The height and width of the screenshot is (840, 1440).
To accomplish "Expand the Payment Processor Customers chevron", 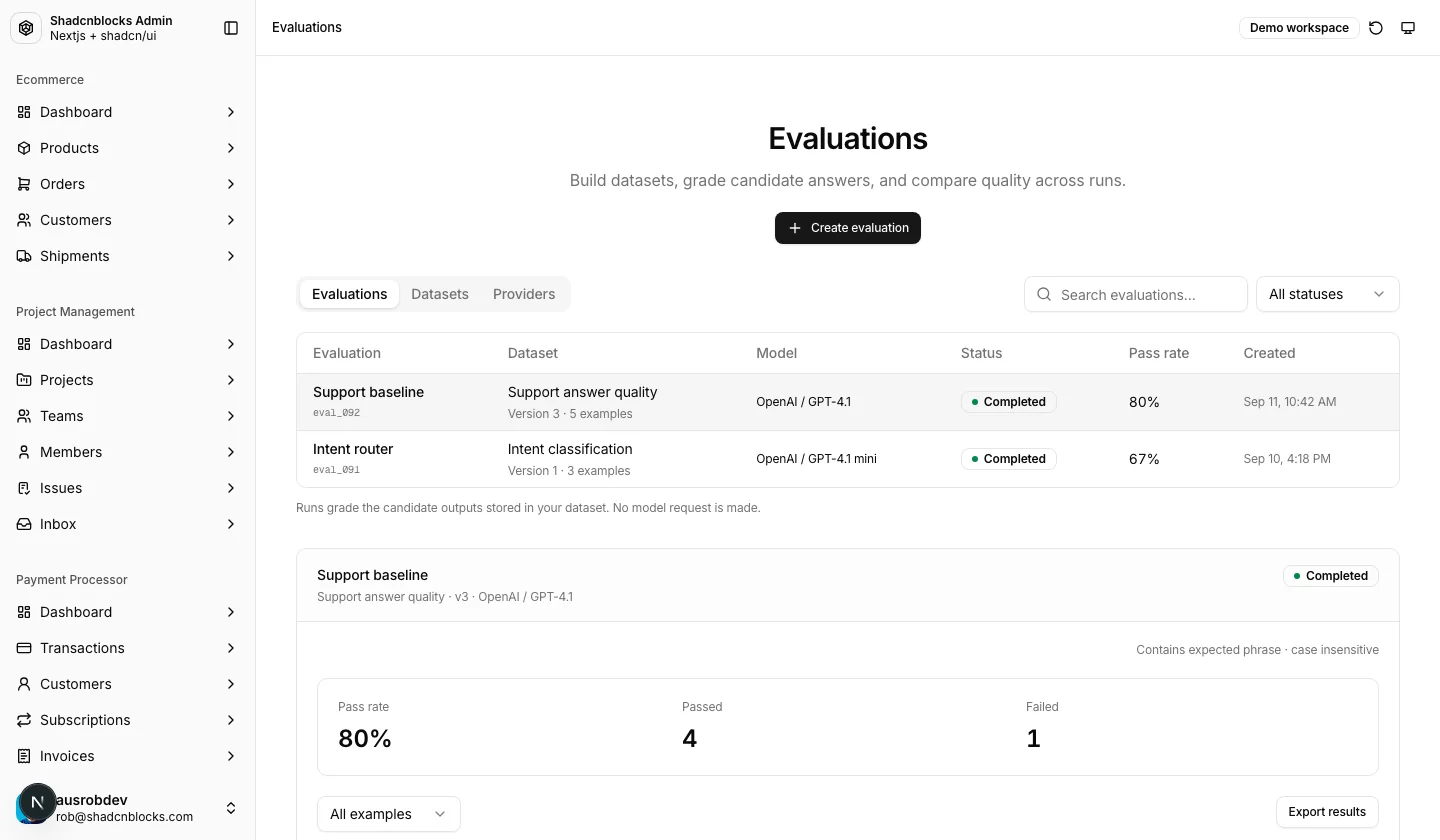I will coord(231,684).
